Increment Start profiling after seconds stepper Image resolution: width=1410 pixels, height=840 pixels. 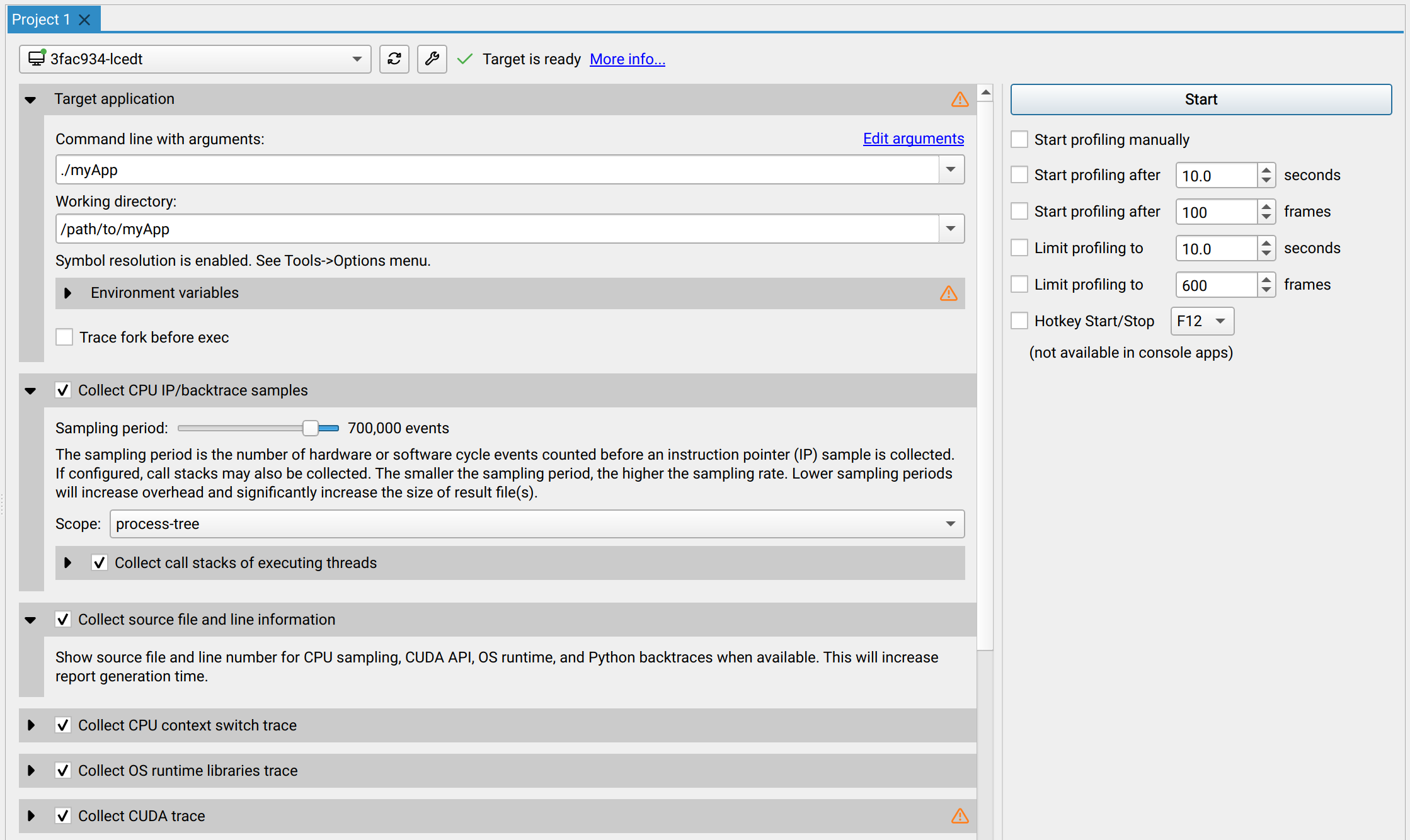point(1266,169)
